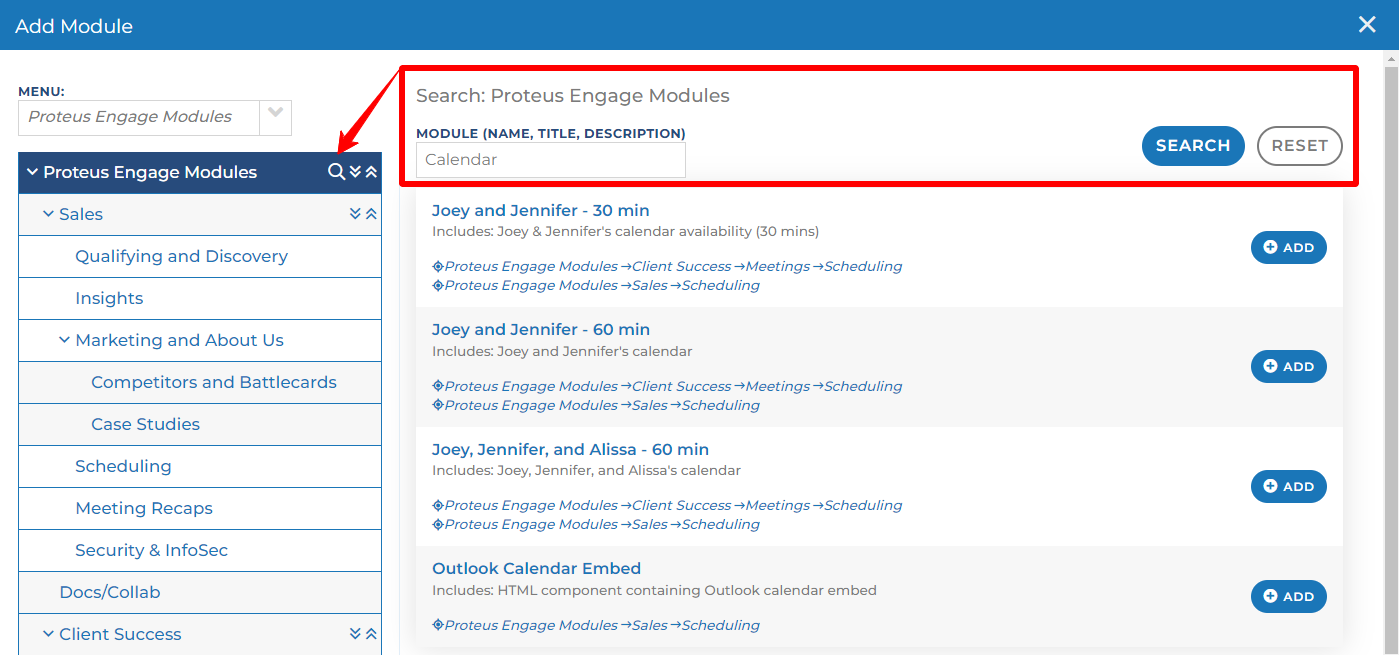Click locate icon on Joey and Jennifer 60 min Client Success path
1399x655 pixels.
438,387
